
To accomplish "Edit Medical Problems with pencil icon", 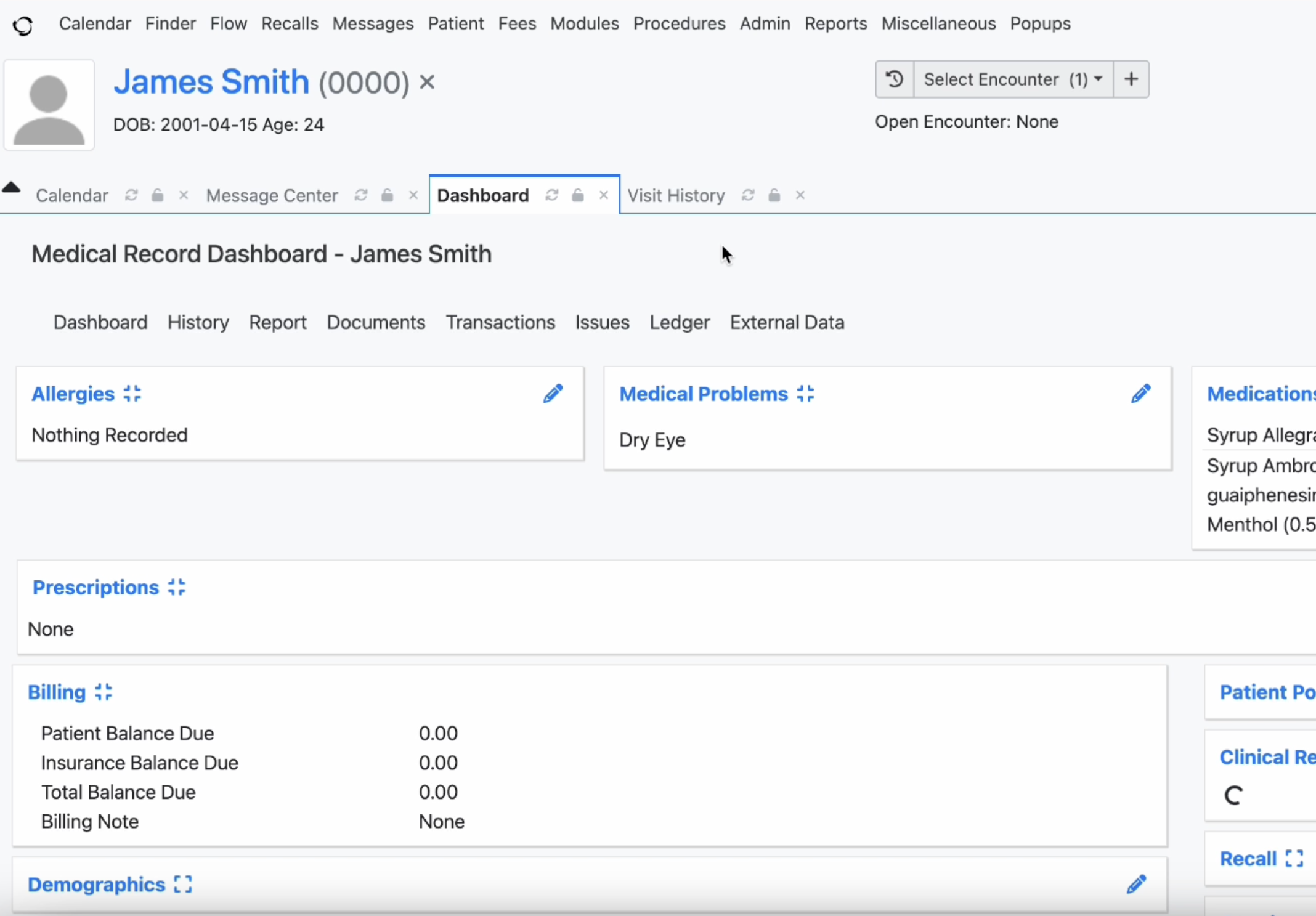I will [x=1140, y=394].
